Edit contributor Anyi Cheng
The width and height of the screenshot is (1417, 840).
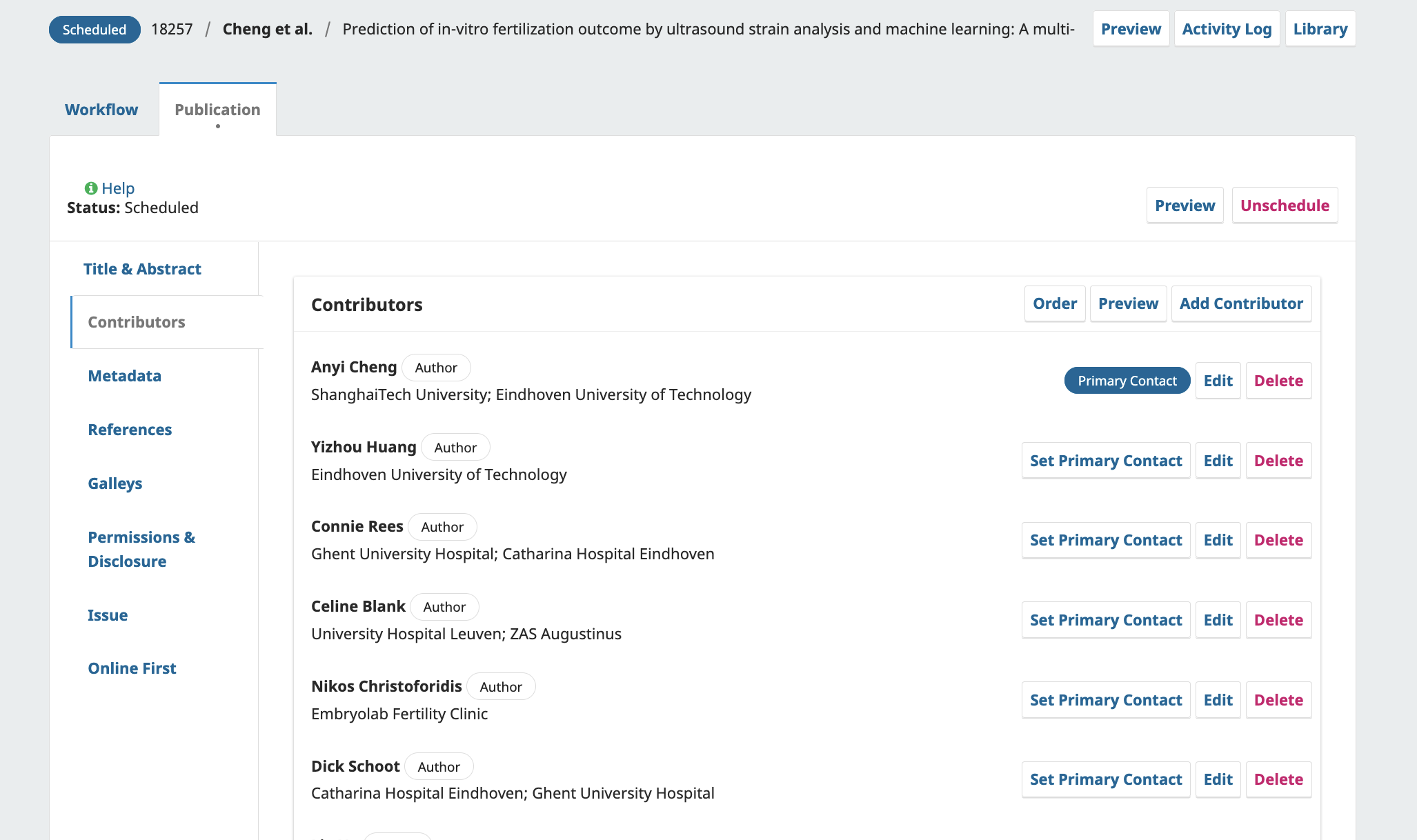1218,381
